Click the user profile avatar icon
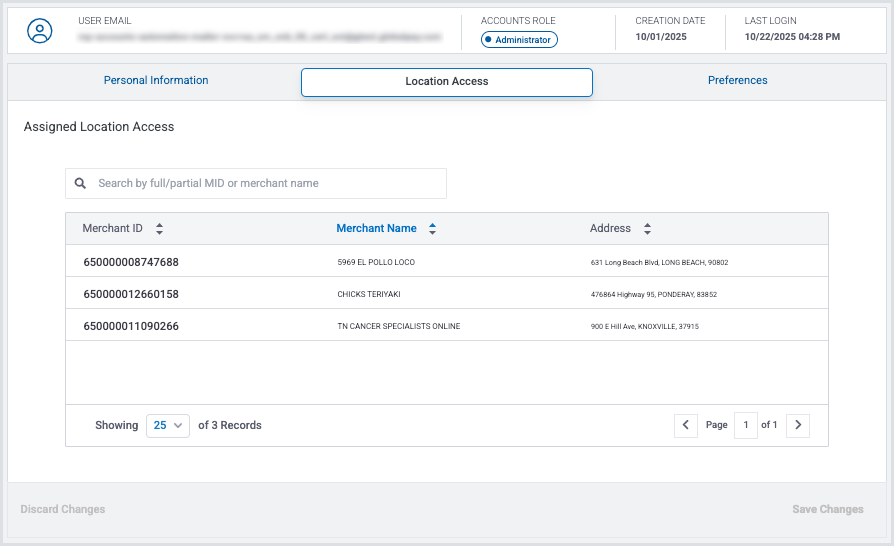The height and width of the screenshot is (546, 894). (x=40, y=31)
